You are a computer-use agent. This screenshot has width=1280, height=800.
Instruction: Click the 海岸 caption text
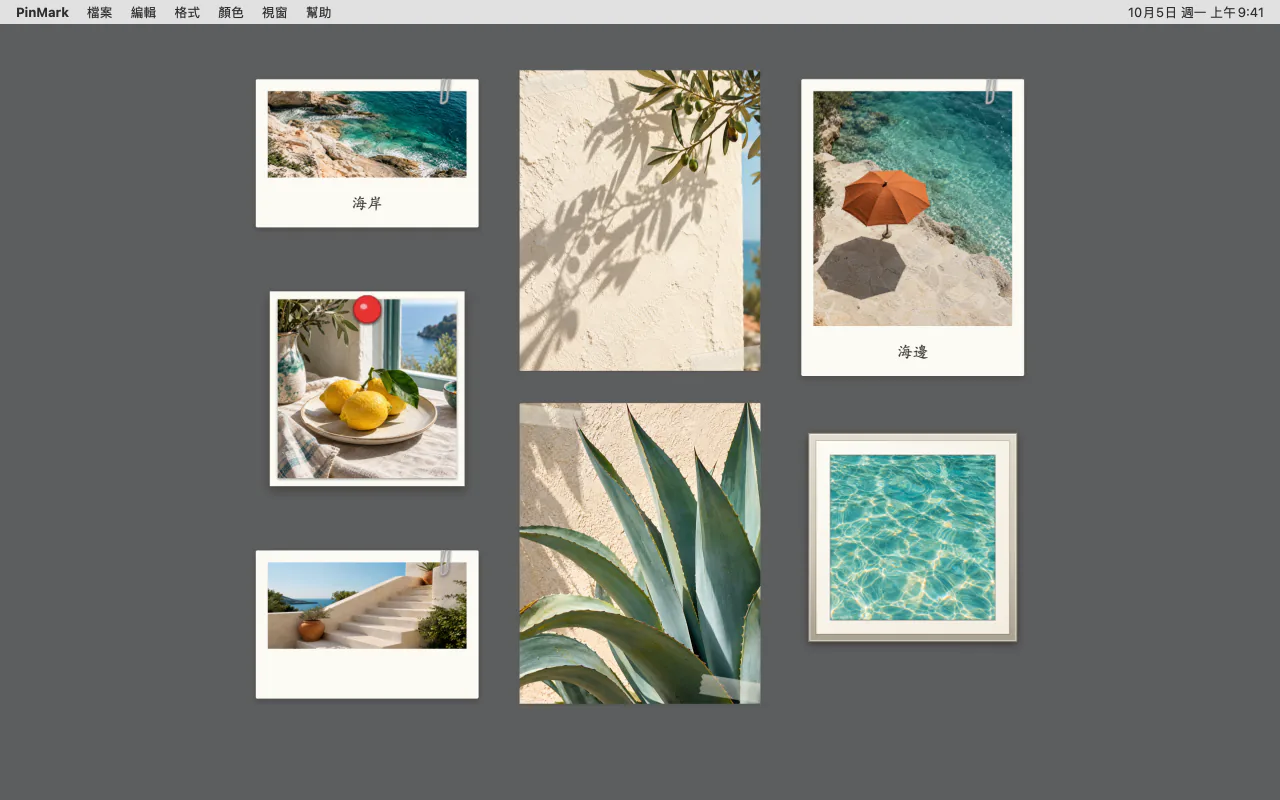pyautogui.click(x=367, y=203)
